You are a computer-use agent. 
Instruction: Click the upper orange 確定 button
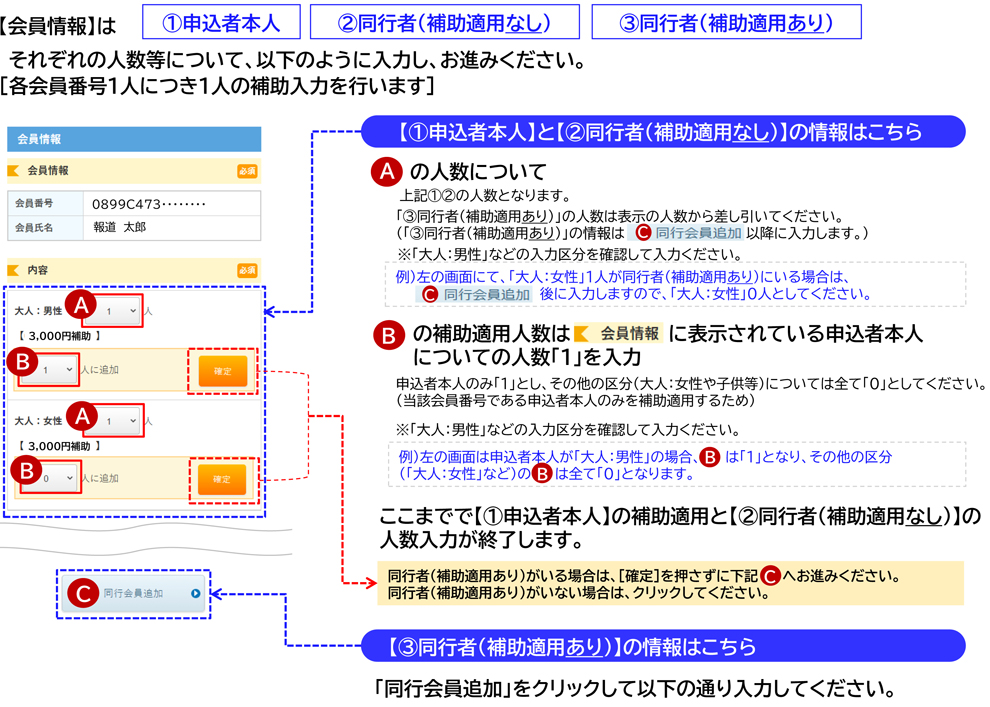222,371
